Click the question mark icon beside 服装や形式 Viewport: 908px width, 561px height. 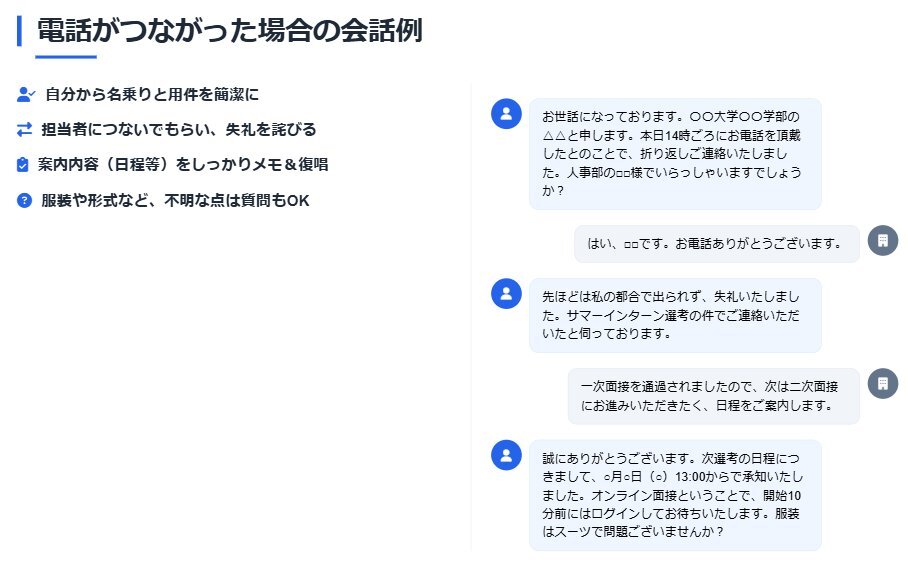click(24, 200)
